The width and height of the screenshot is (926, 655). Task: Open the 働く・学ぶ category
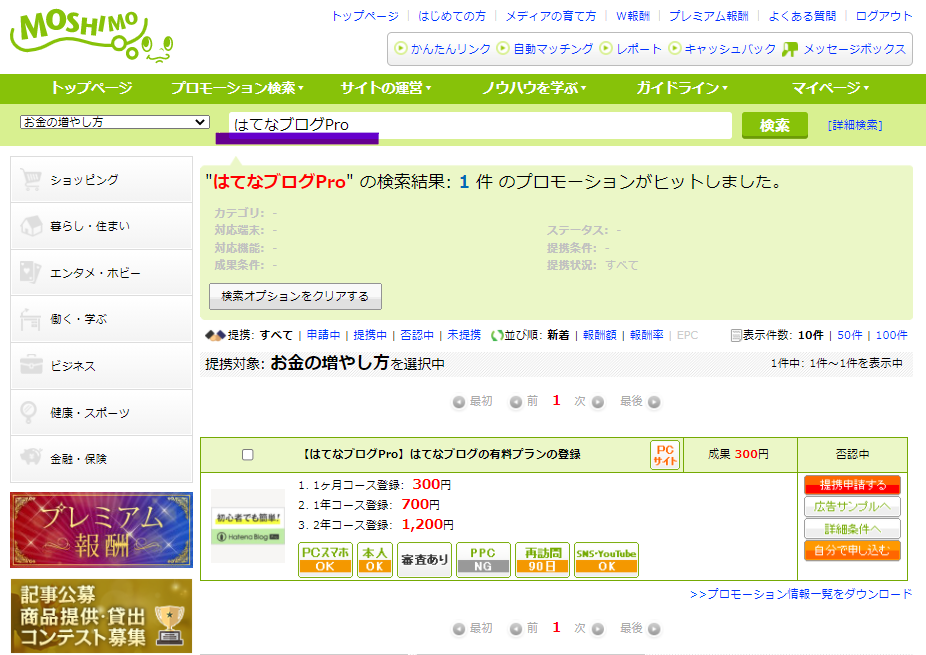102,319
